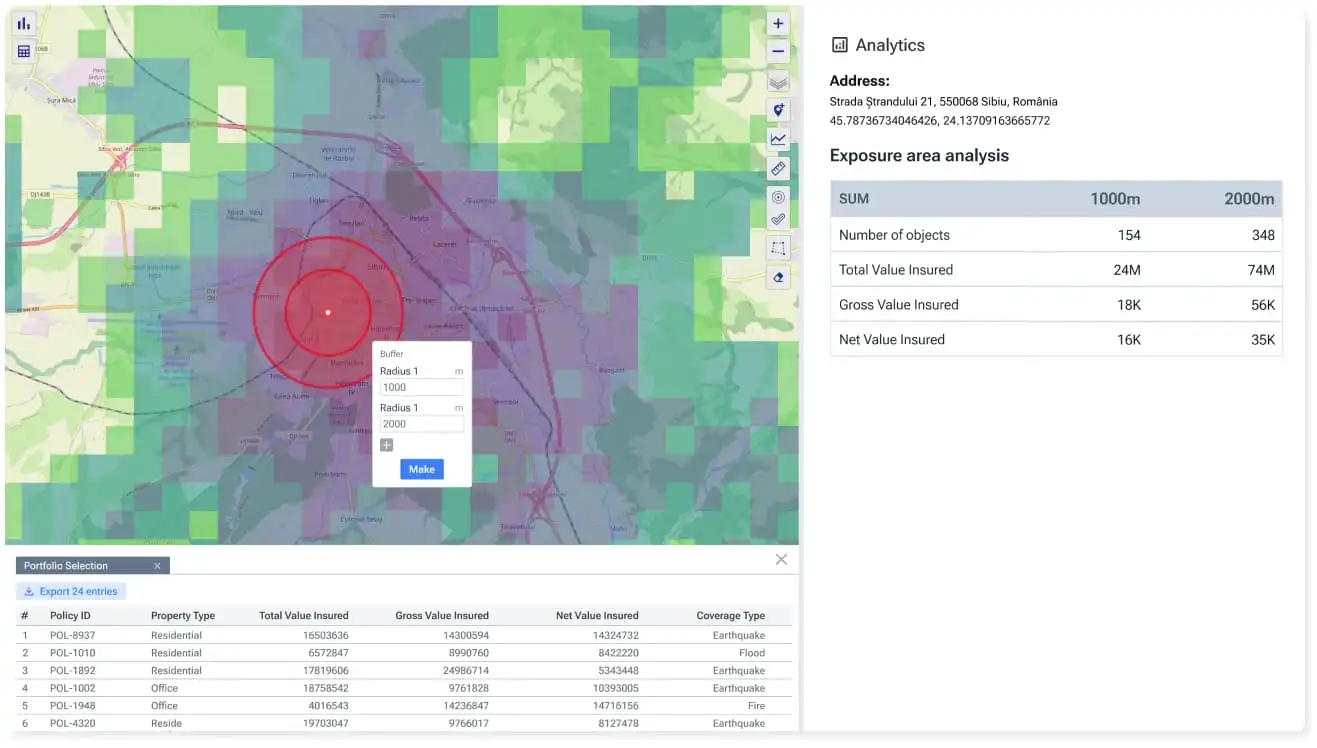Viewport: 1317px width, 748px height.
Task: Click Total Value Insured row in analytics
Action: (1056, 269)
